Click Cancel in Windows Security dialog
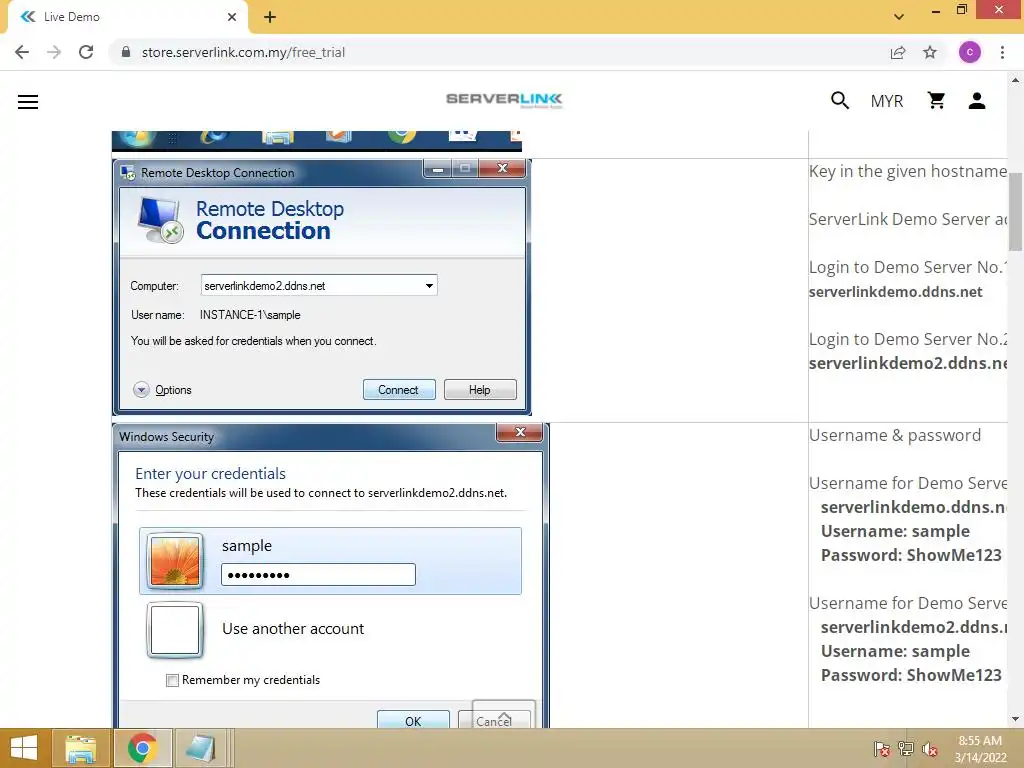 (x=494, y=720)
